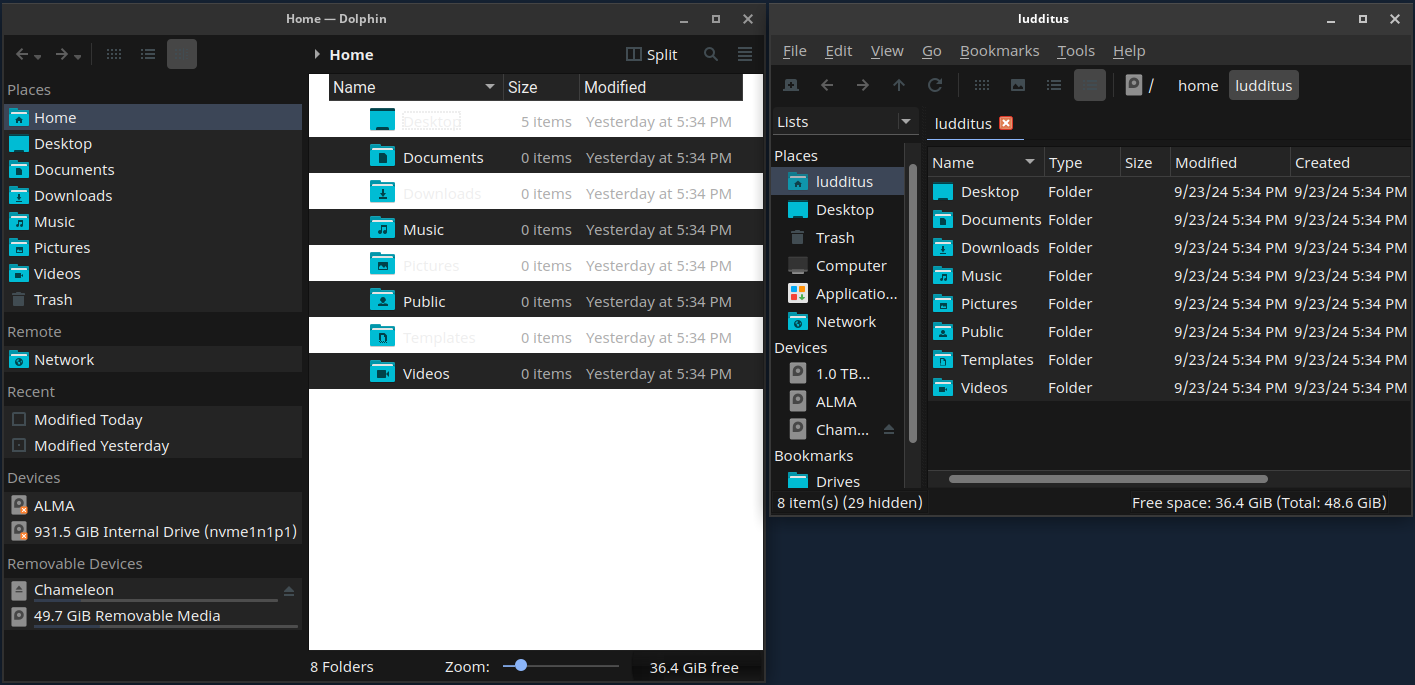1415x685 pixels.
Task: Open the search icon in Dolphin
Action: pos(711,55)
